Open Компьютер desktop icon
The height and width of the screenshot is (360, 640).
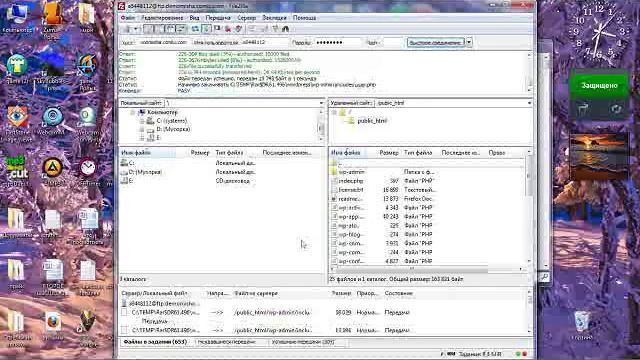click(x=17, y=17)
